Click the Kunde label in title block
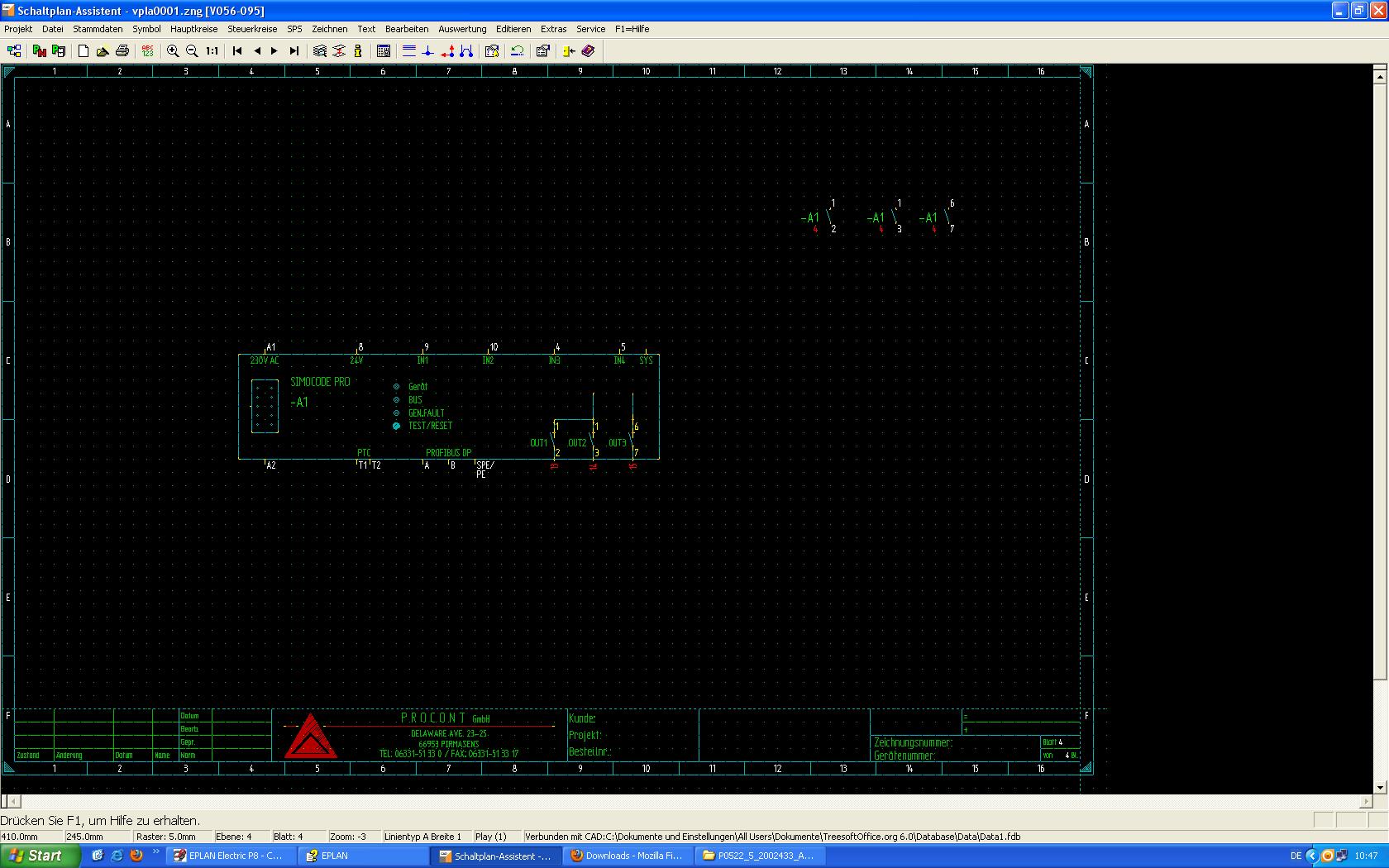This screenshot has width=1389, height=868. (x=582, y=718)
